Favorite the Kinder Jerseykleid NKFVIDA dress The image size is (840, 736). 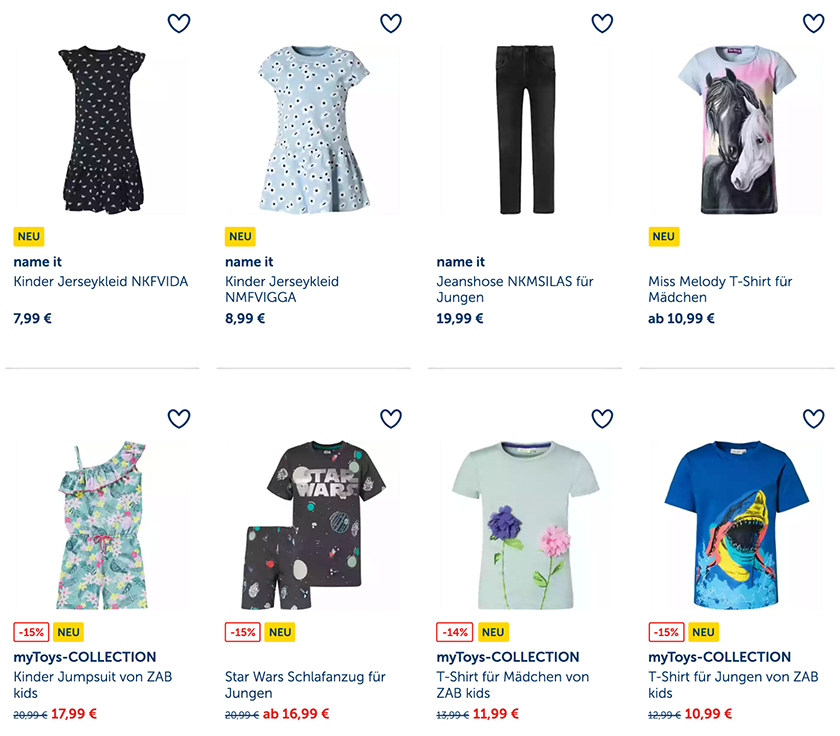point(179,23)
